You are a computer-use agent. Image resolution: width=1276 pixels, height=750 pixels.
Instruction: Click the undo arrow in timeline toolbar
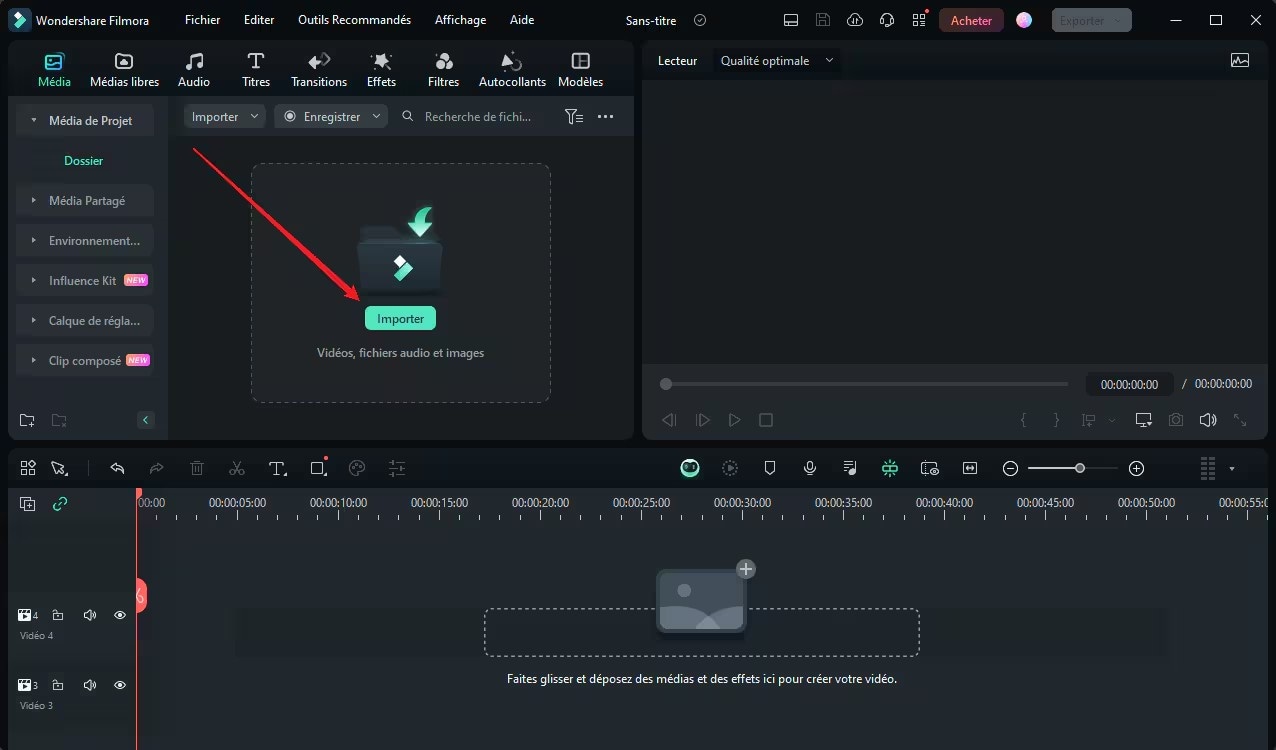coord(117,468)
